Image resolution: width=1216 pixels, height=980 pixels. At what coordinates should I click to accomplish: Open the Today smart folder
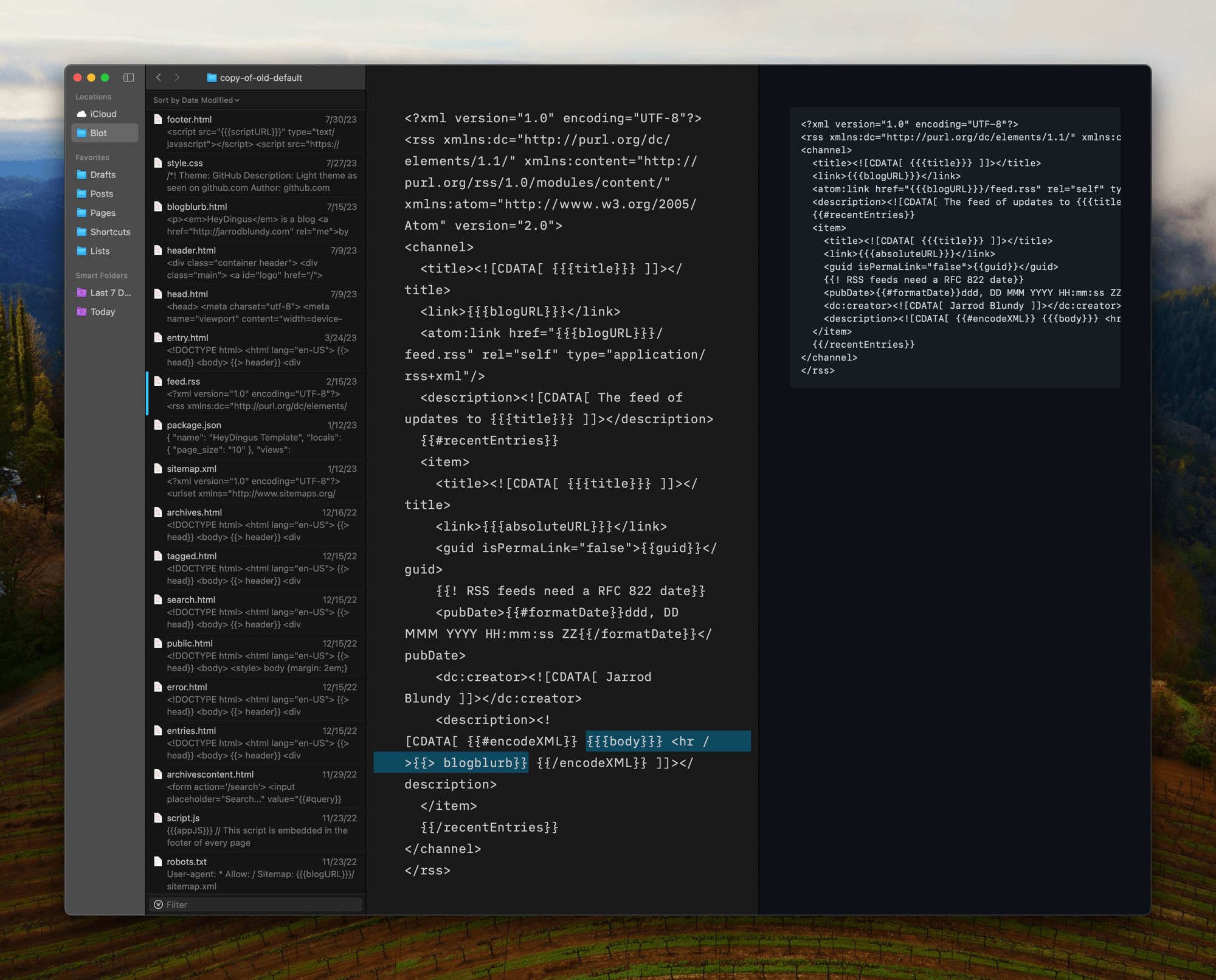point(105,312)
